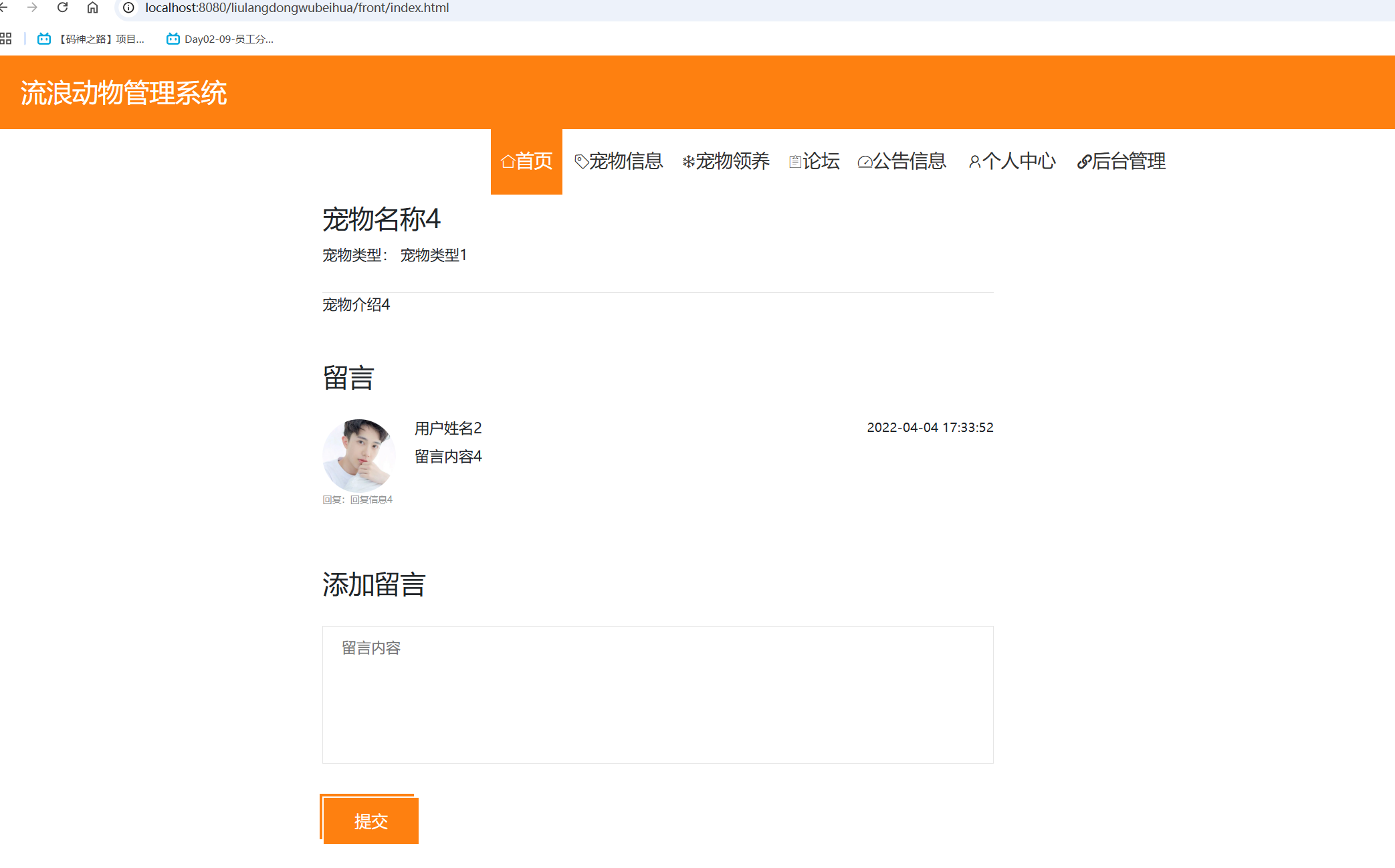Viewport: 1395px width, 868px height.
Task: Click the gauge icon beside 公告信息
Action: 865,162
